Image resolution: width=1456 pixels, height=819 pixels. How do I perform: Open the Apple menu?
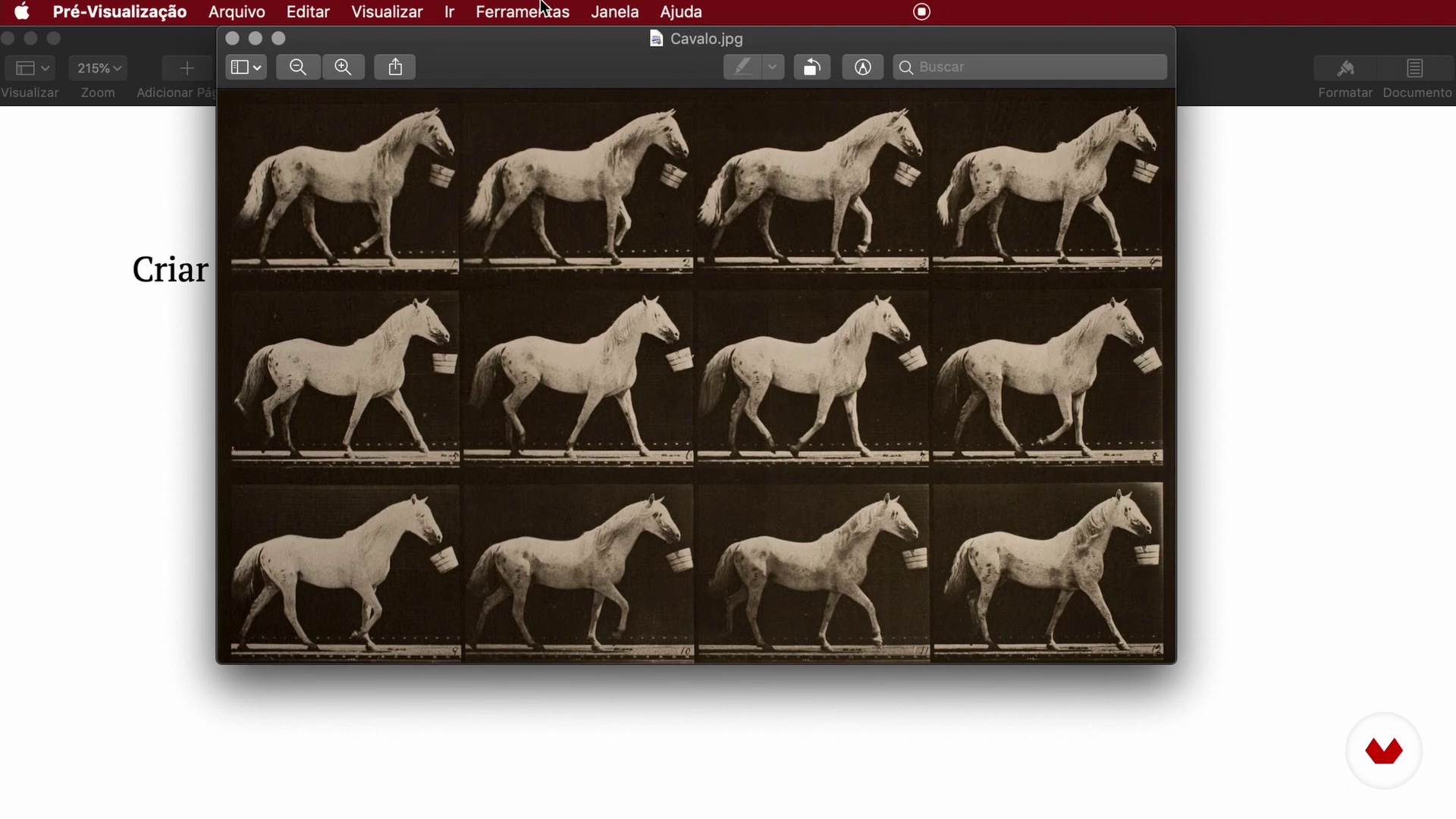[22, 11]
